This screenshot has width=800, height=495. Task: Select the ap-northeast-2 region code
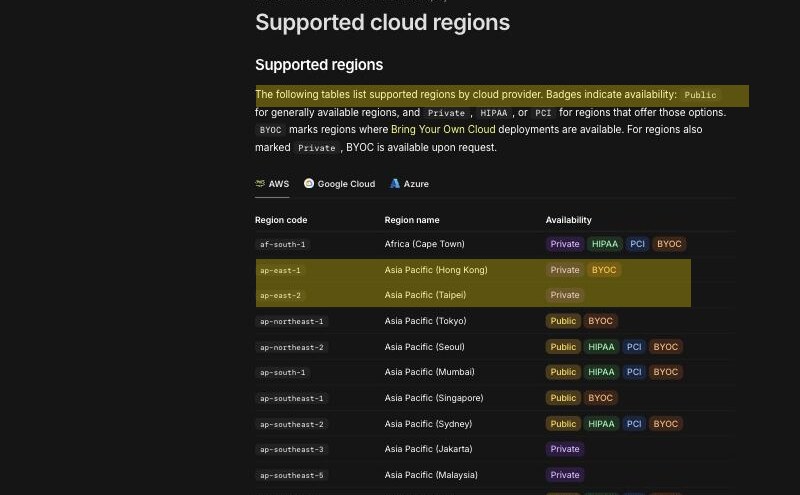tap(292, 348)
